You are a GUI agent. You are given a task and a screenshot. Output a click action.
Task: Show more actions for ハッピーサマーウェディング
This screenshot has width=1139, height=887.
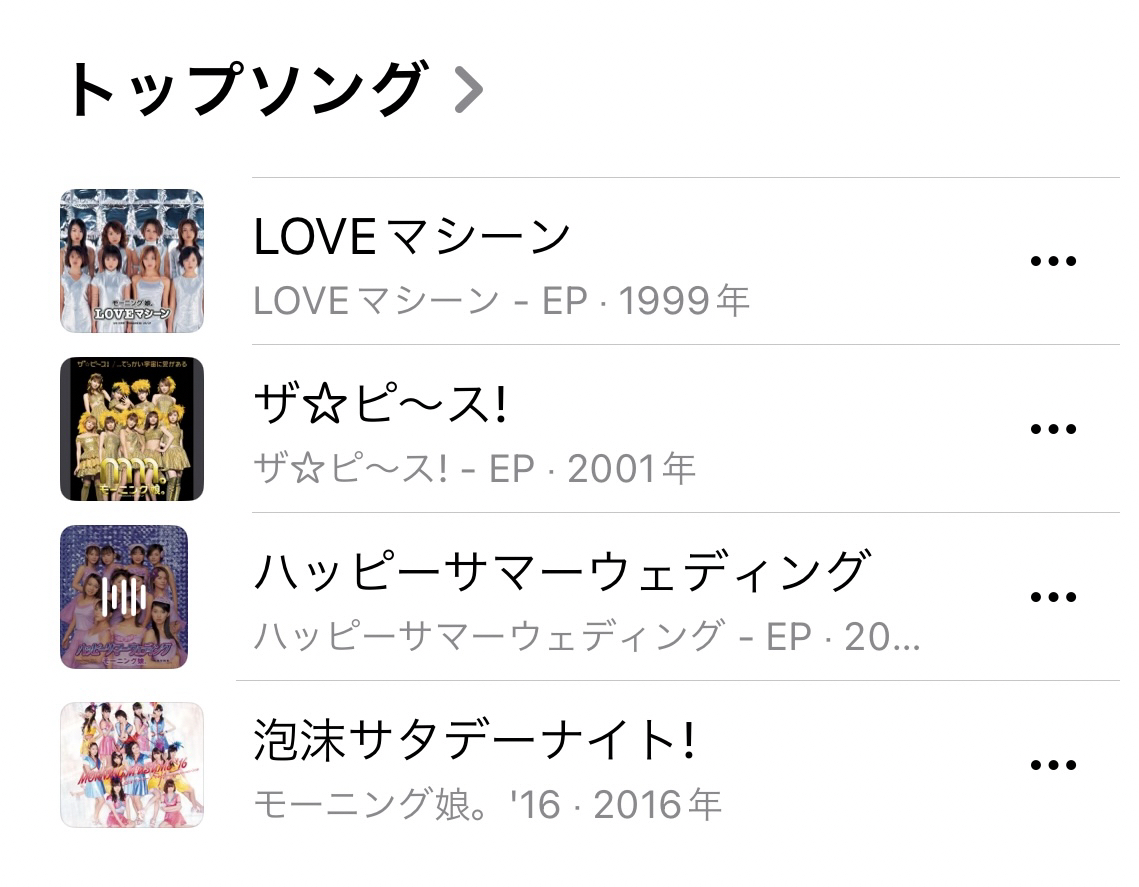click(1052, 598)
